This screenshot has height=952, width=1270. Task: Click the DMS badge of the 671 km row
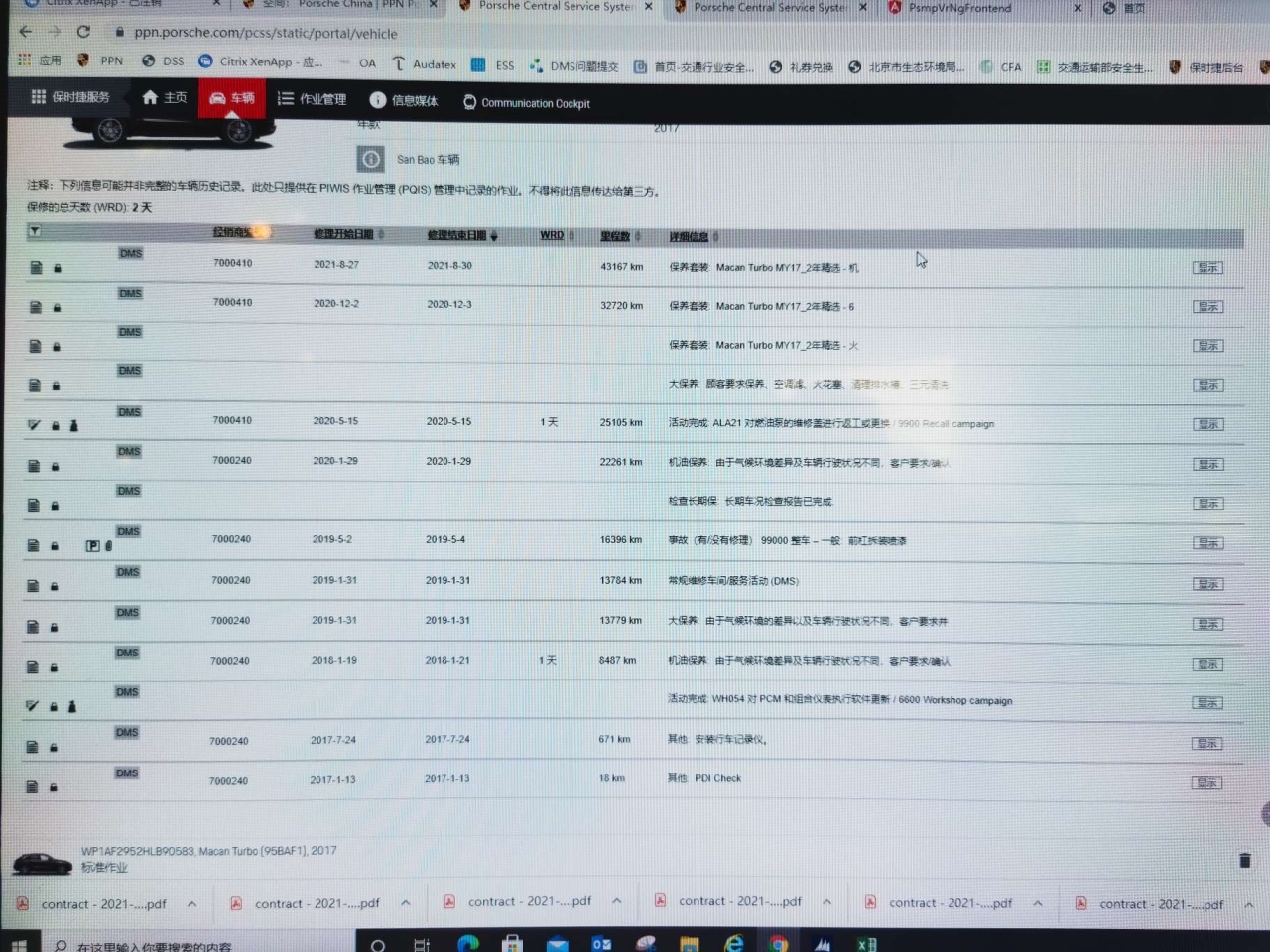127,732
